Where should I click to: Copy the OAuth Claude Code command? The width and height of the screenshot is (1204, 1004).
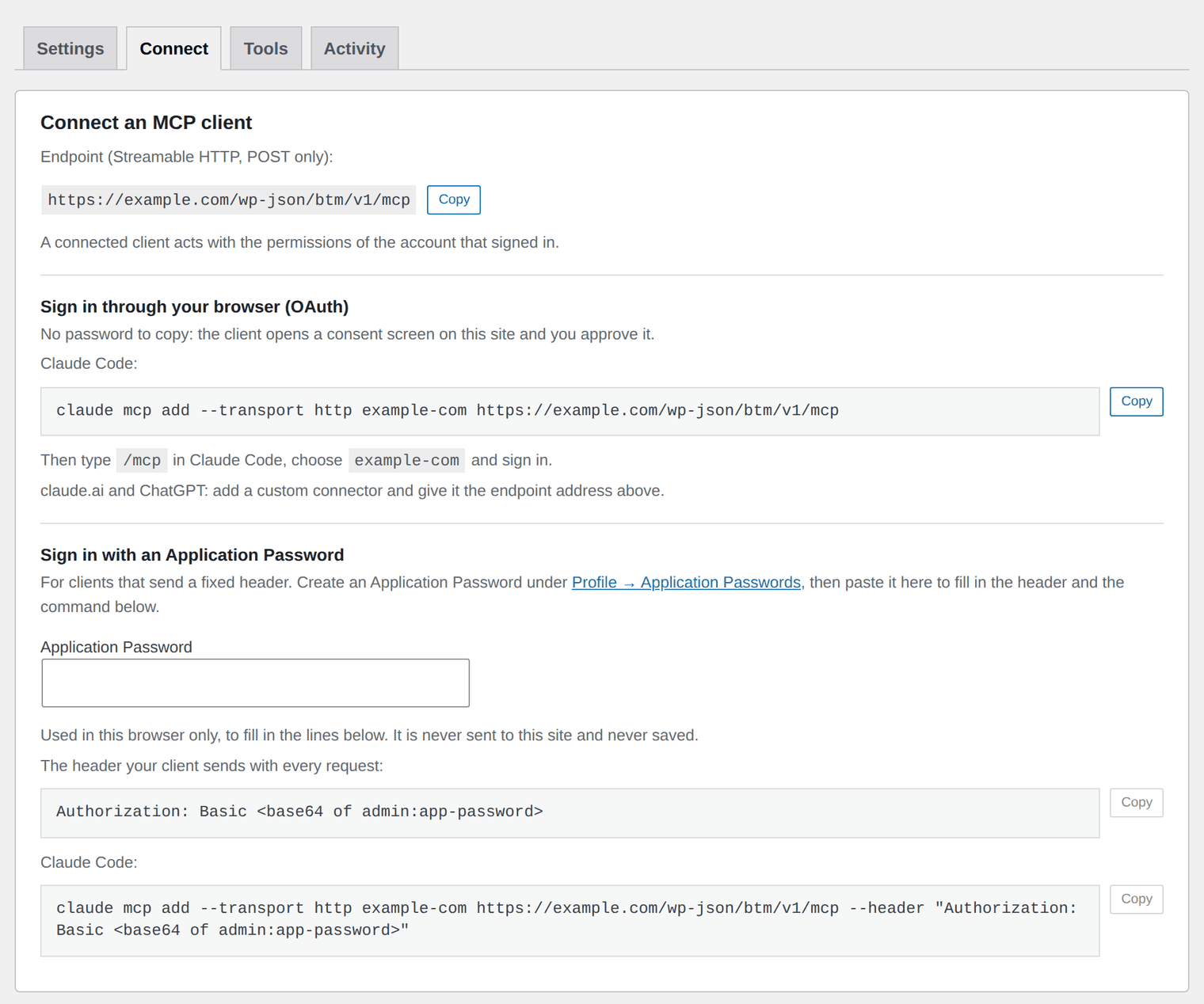(1136, 401)
